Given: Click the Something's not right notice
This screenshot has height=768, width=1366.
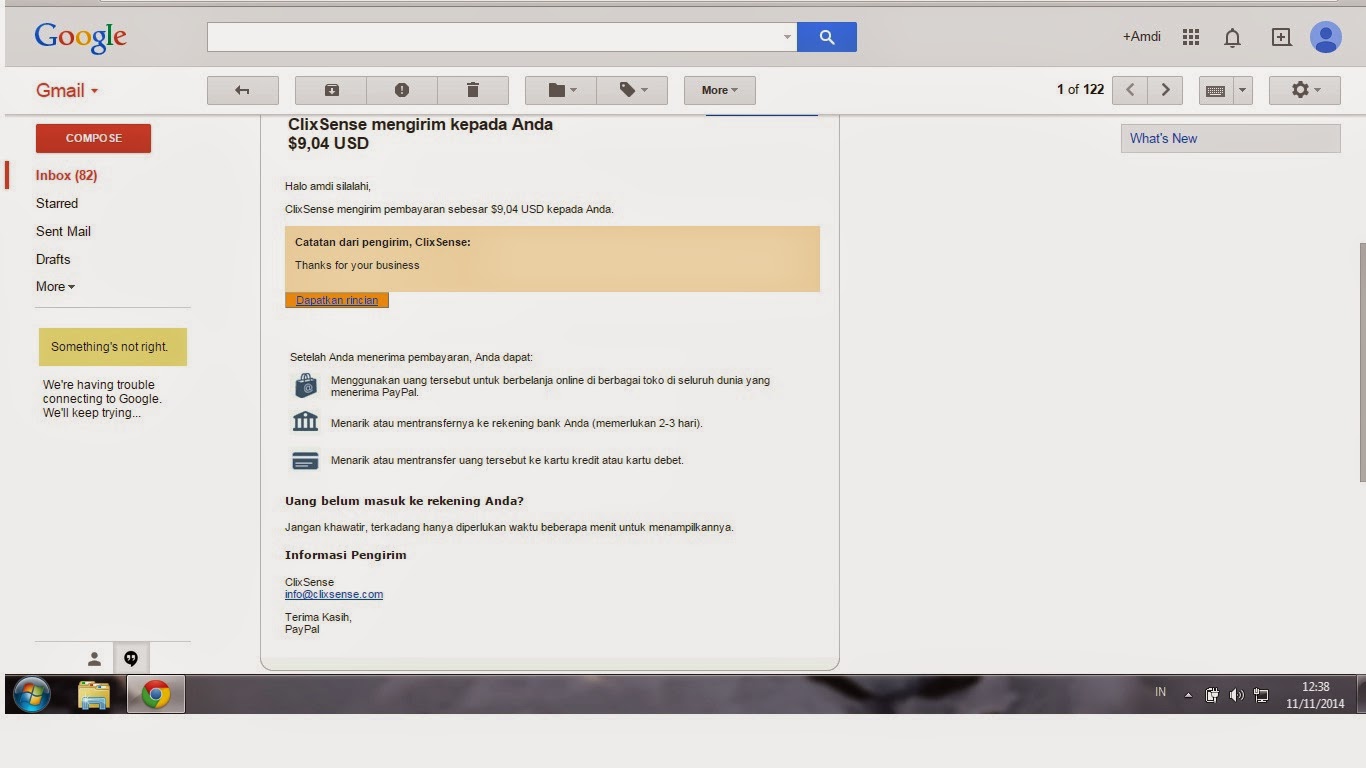Looking at the screenshot, I should coord(113,347).
